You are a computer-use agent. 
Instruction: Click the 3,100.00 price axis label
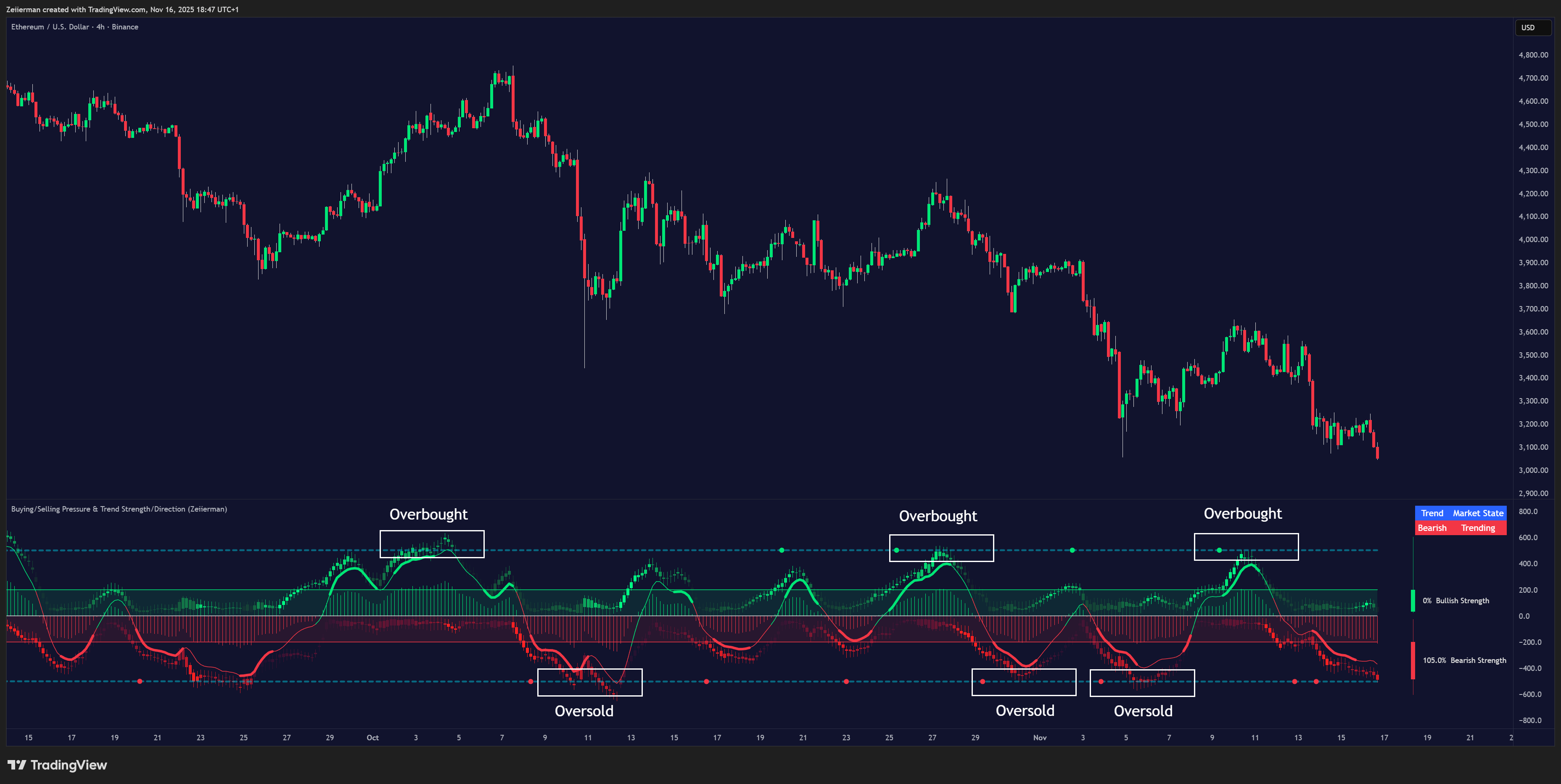(1533, 447)
